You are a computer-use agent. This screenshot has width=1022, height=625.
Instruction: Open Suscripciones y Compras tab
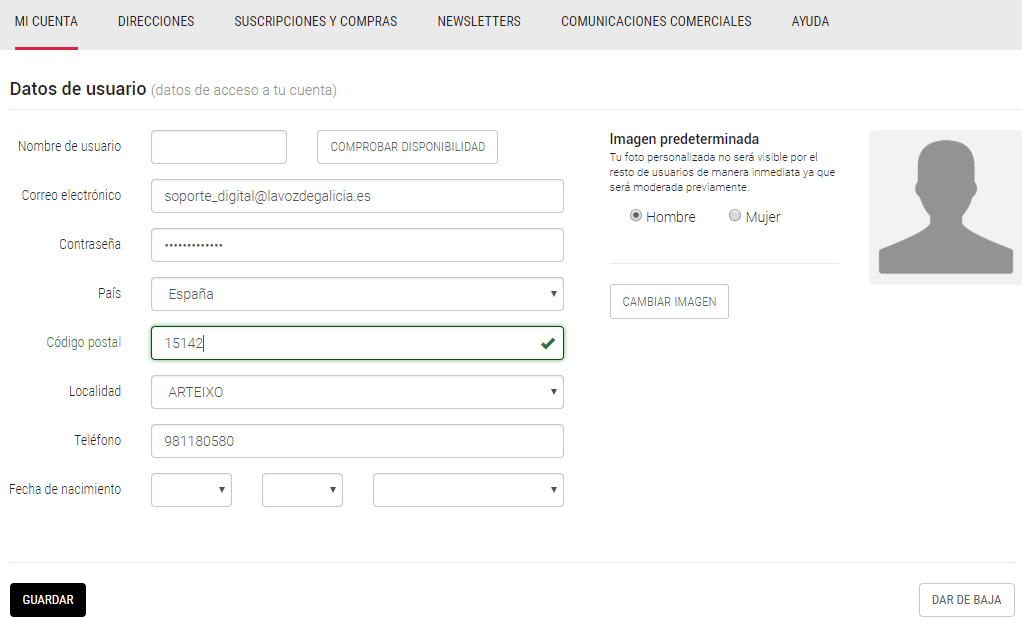pyautogui.click(x=315, y=22)
